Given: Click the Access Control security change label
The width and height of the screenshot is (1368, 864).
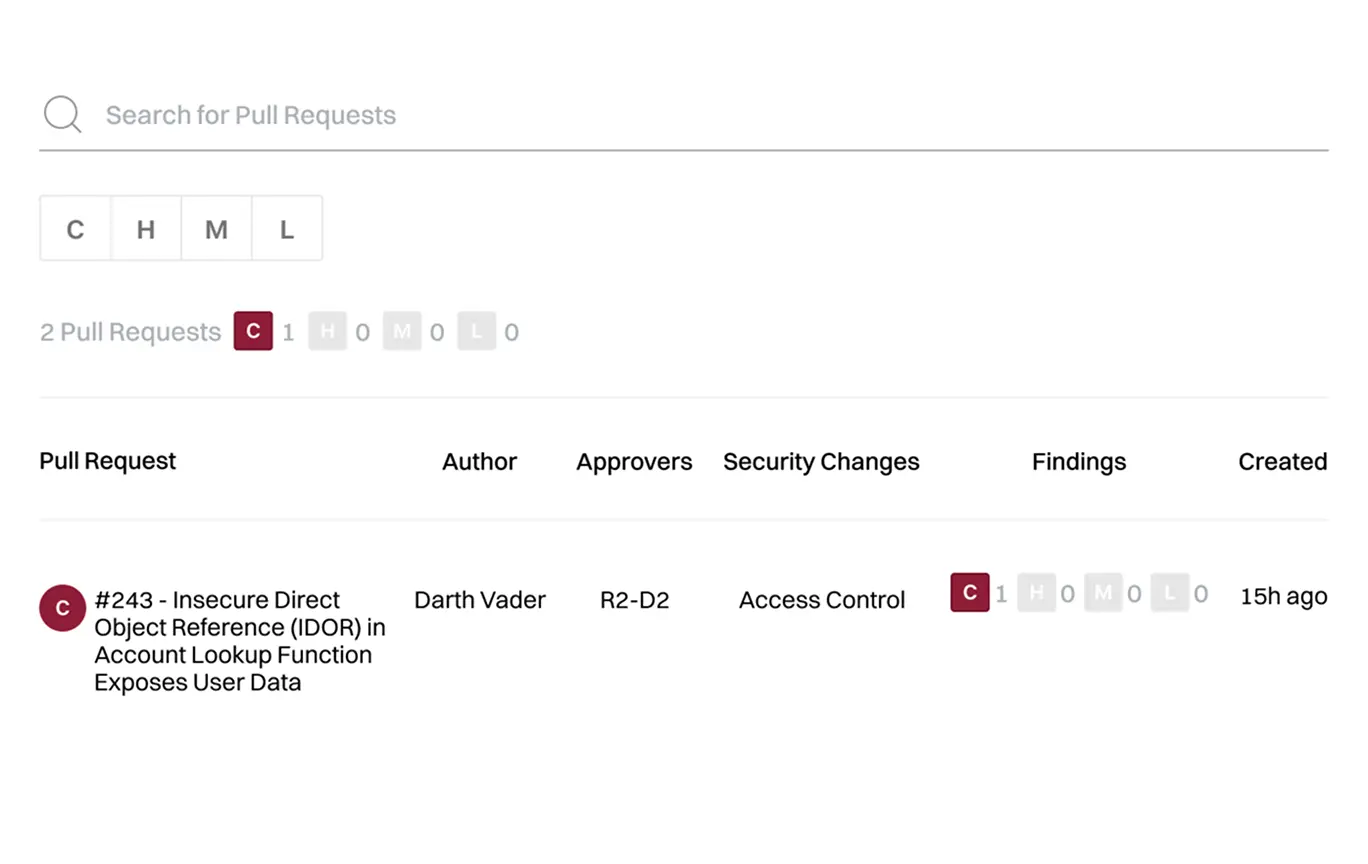Looking at the screenshot, I should point(821,600).
